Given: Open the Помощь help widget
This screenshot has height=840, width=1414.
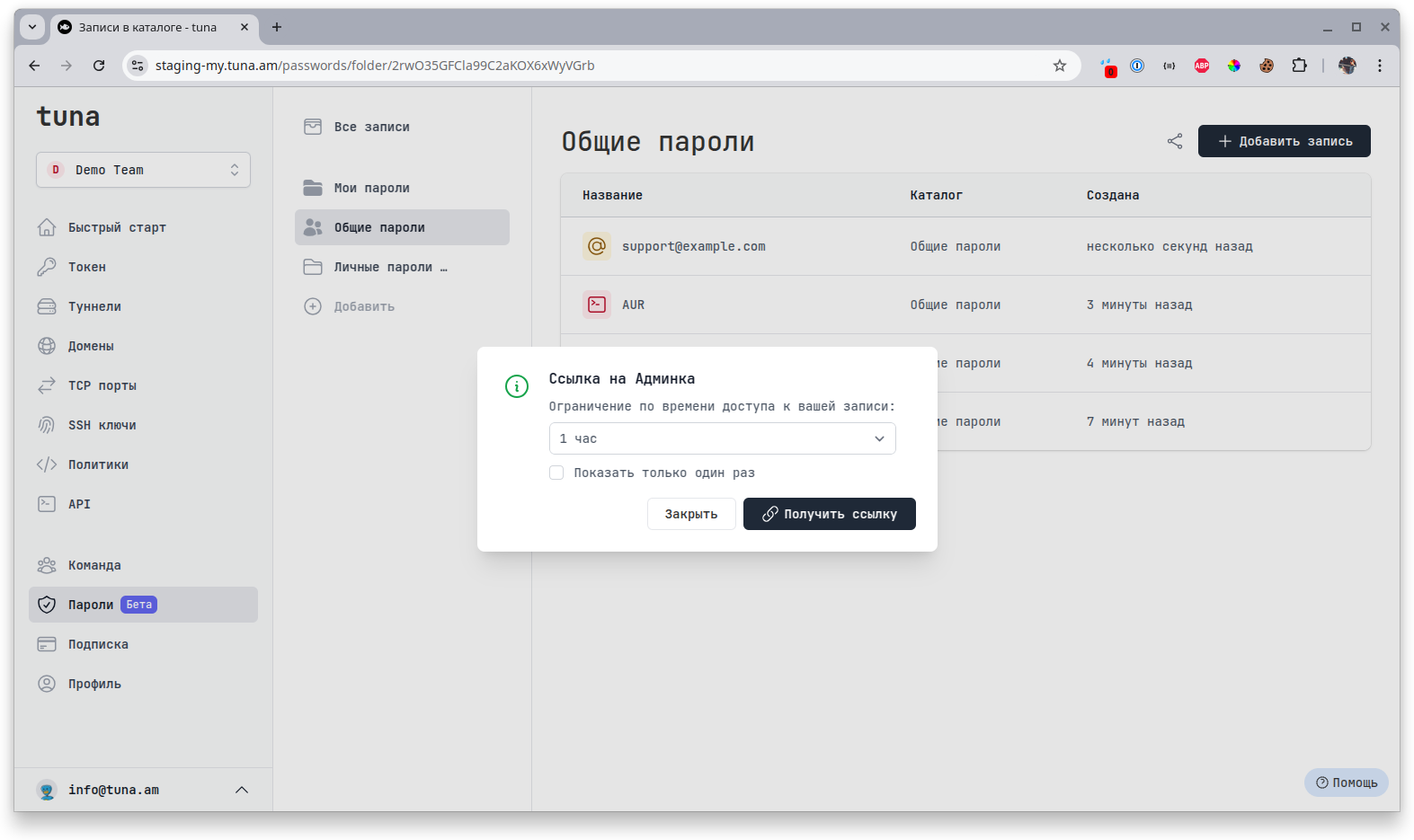Looking at the screenshot, I should (x=1346, y=783).
